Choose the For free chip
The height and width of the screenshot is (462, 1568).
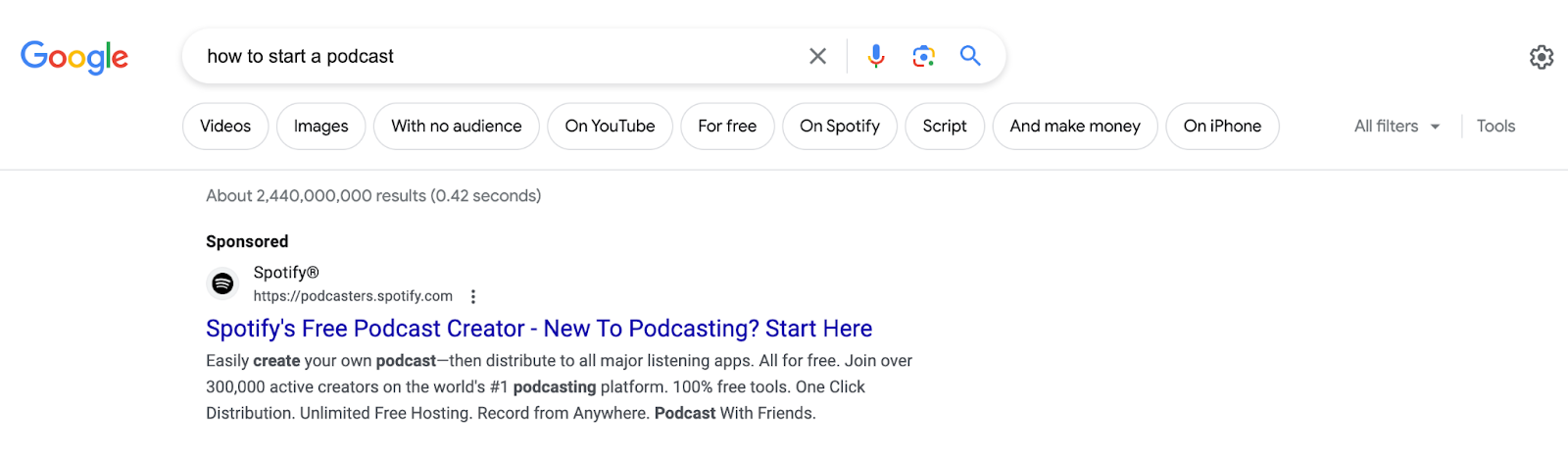coord(727,127)
